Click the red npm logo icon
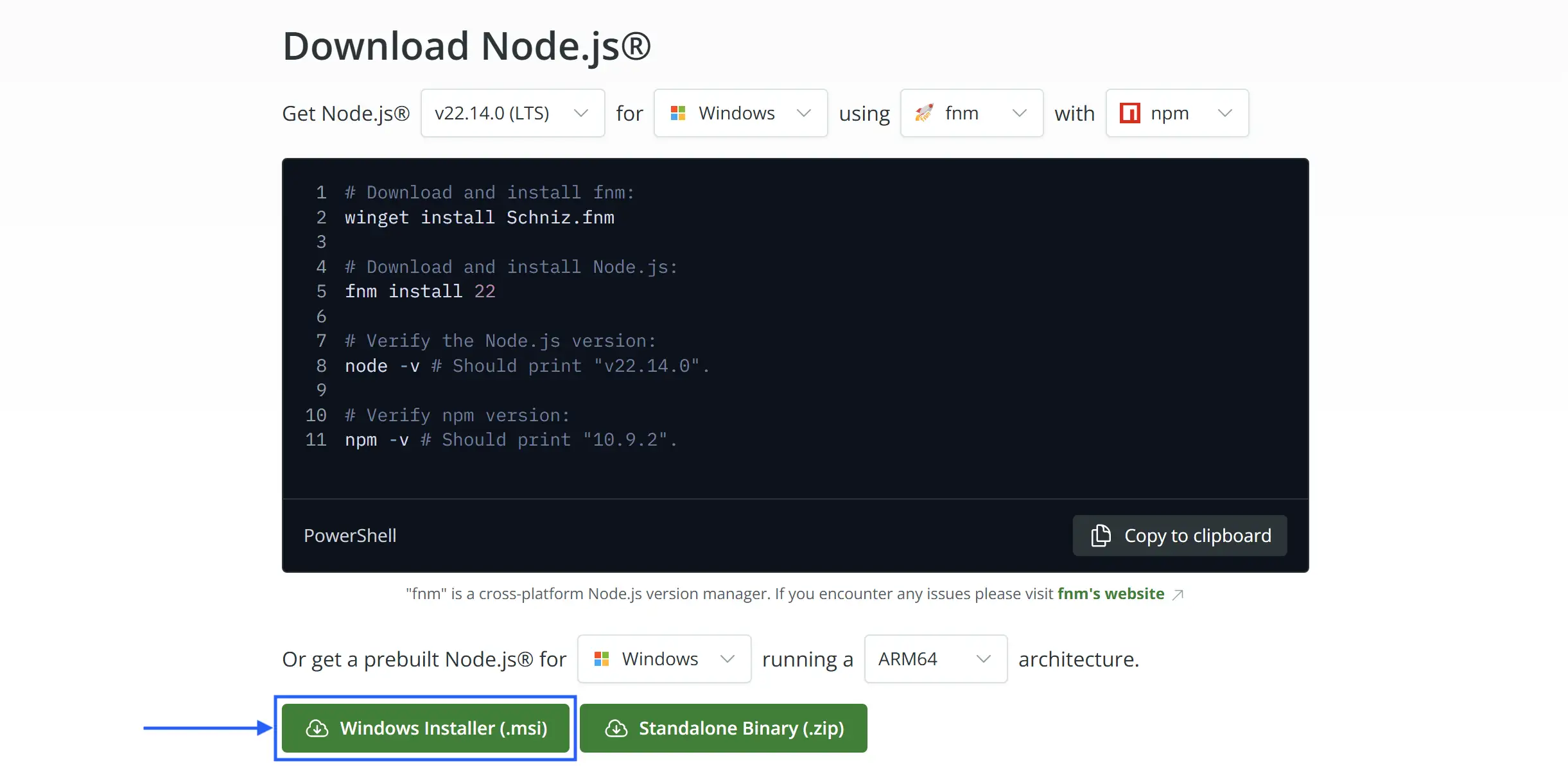The width and height of the screenshot is (1568, 768). (1130, 113)
